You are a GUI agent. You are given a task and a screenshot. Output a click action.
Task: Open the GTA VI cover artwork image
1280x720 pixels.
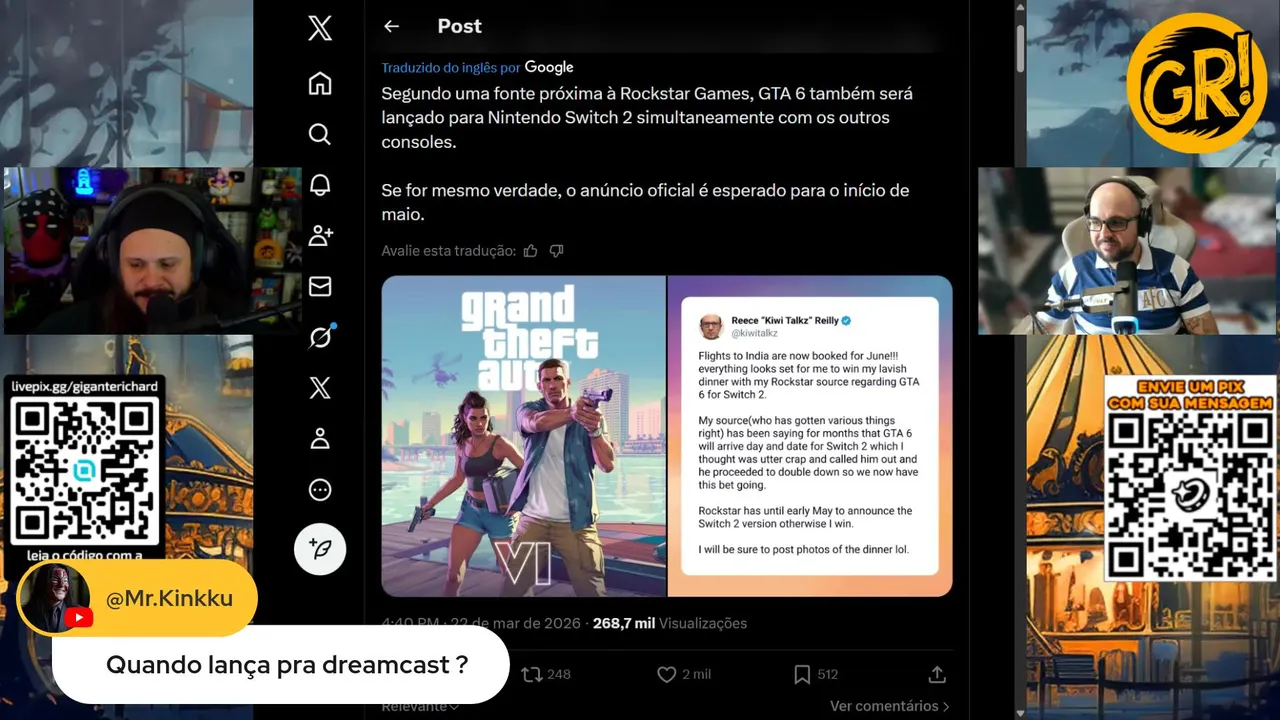pyautogui.click(x=523, y=436)
